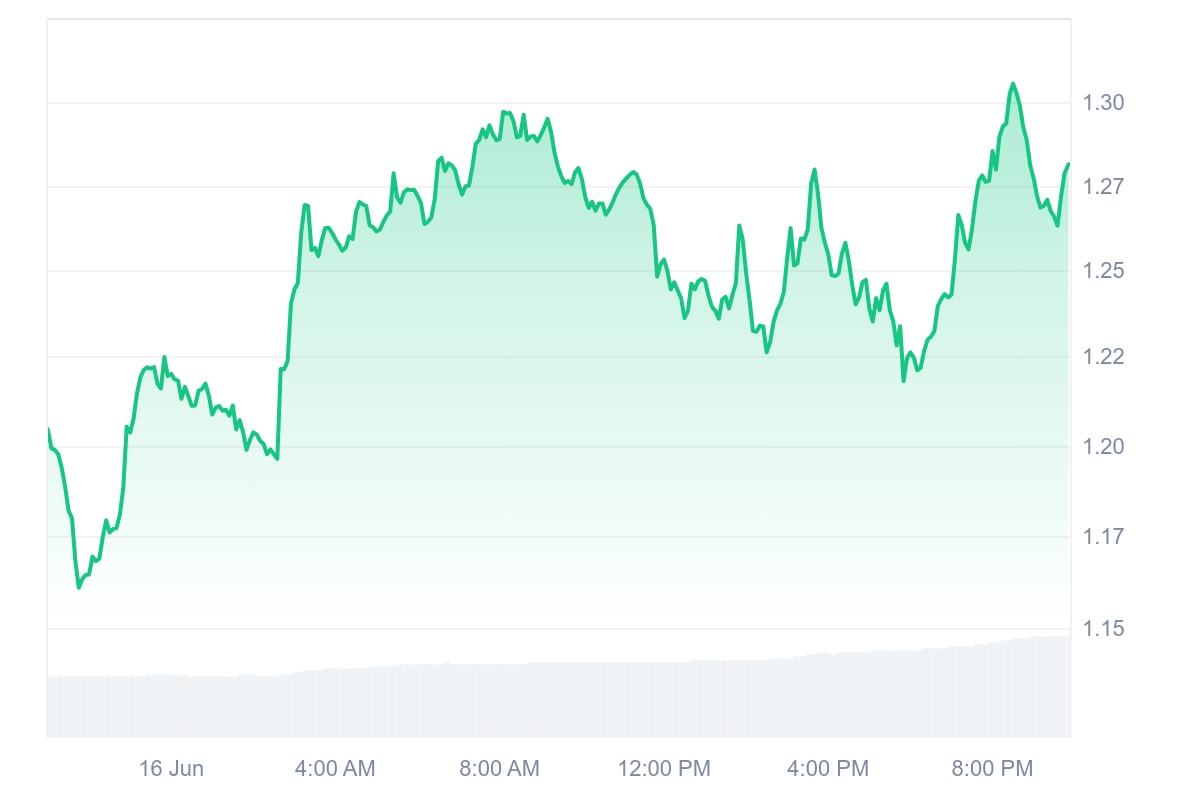Select the 1.22 price axis label
The width and height of the screenshot is (1200, 800).
(x=1103, y=357)
